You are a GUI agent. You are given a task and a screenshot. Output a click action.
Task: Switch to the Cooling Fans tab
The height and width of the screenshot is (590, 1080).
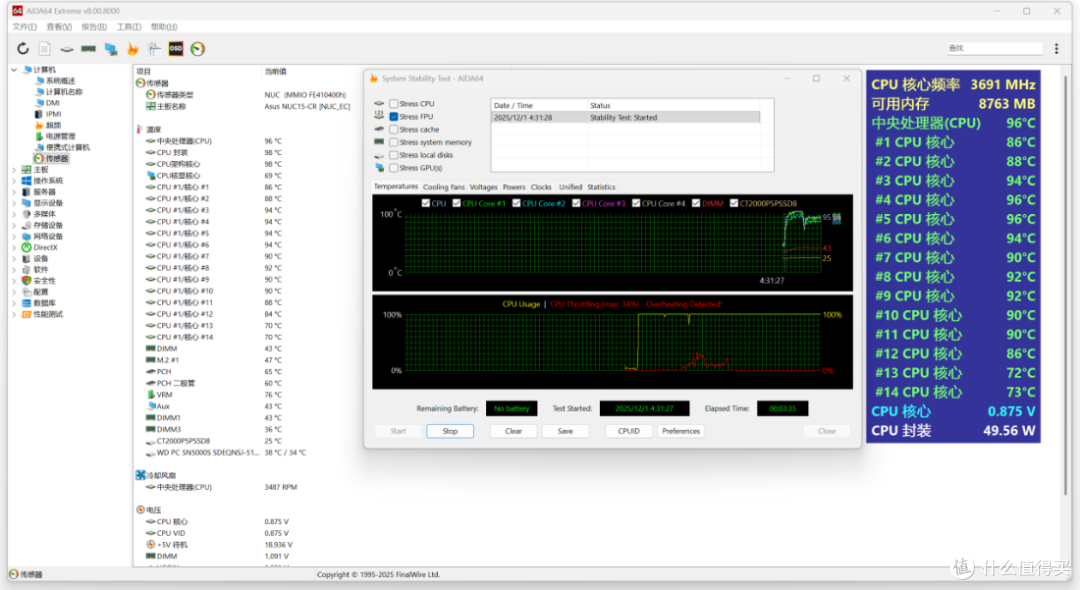pyautogui.click(x=444, y=187)
